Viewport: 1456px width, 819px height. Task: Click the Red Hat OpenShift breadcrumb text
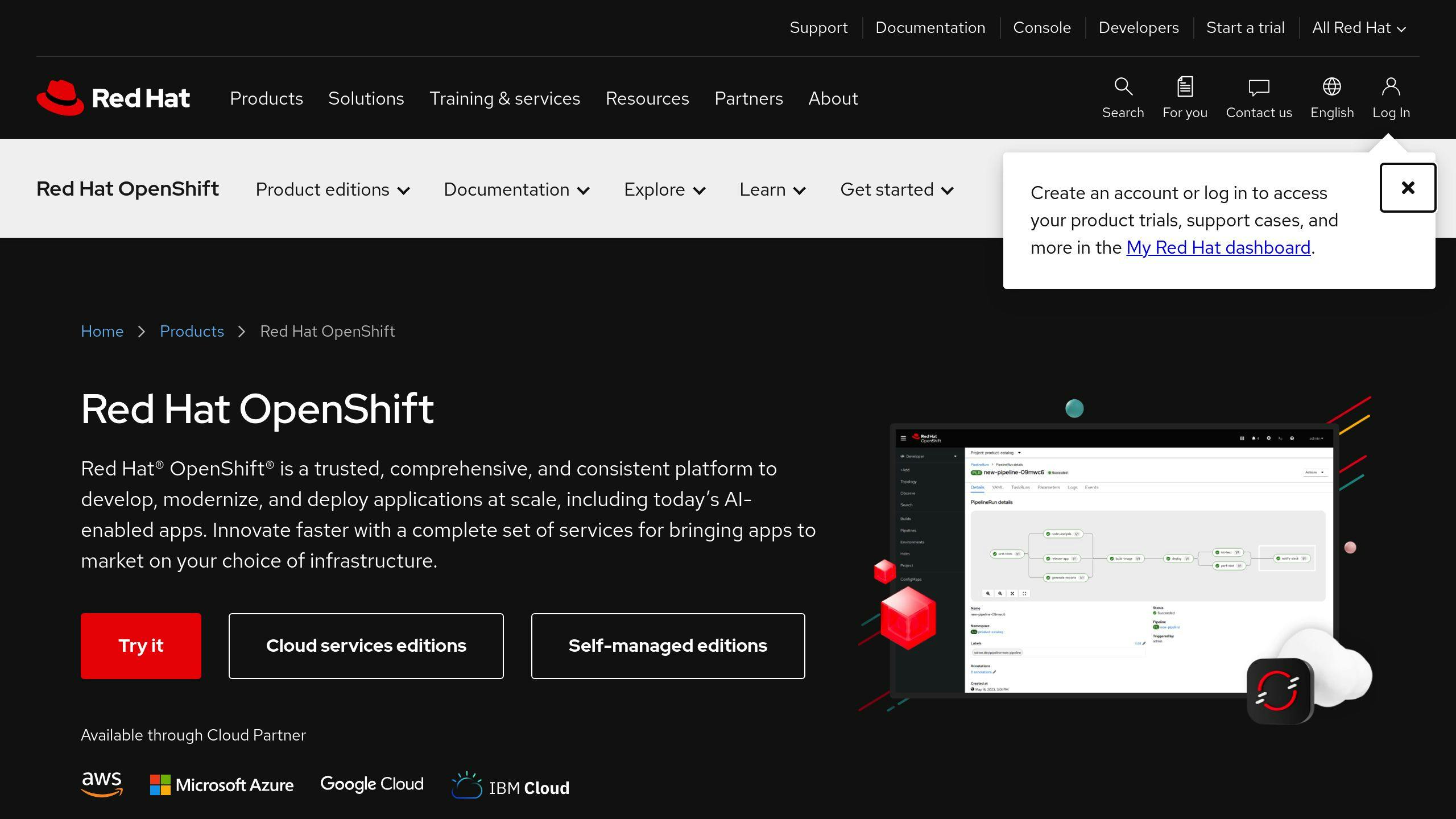tap(327, 331)
